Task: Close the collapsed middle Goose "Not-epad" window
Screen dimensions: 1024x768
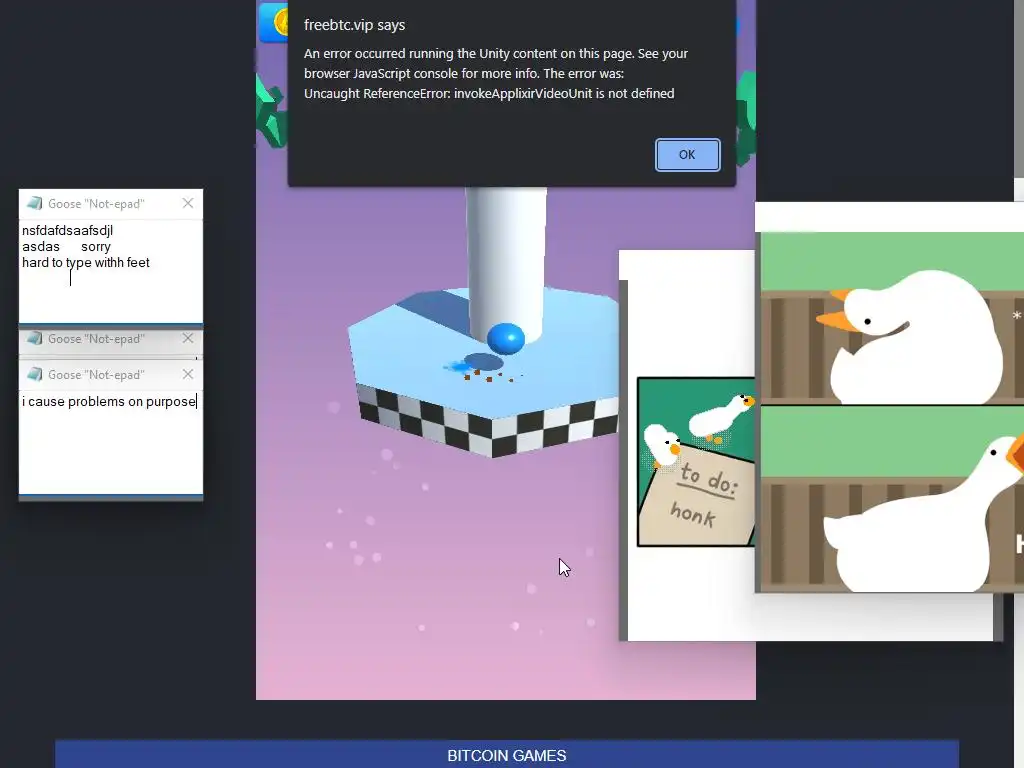Action: tap(188, 338)
